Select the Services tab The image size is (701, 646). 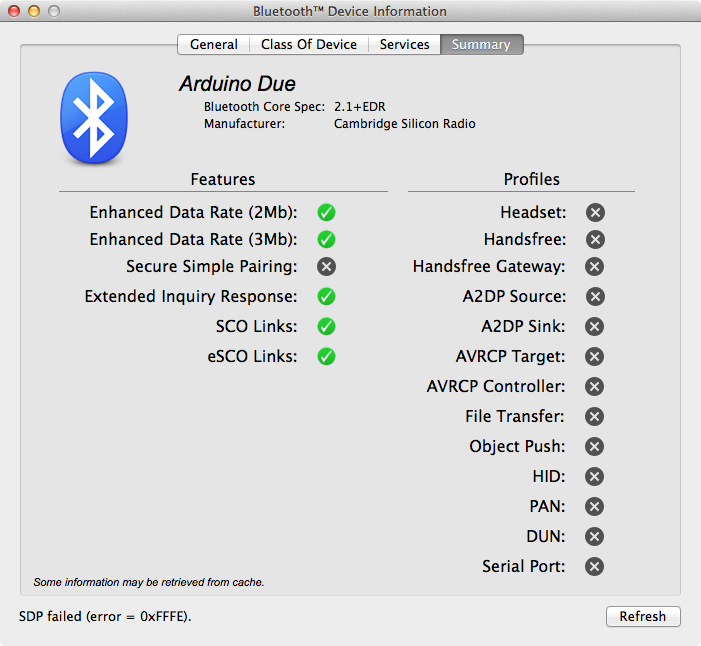[405, 45]
